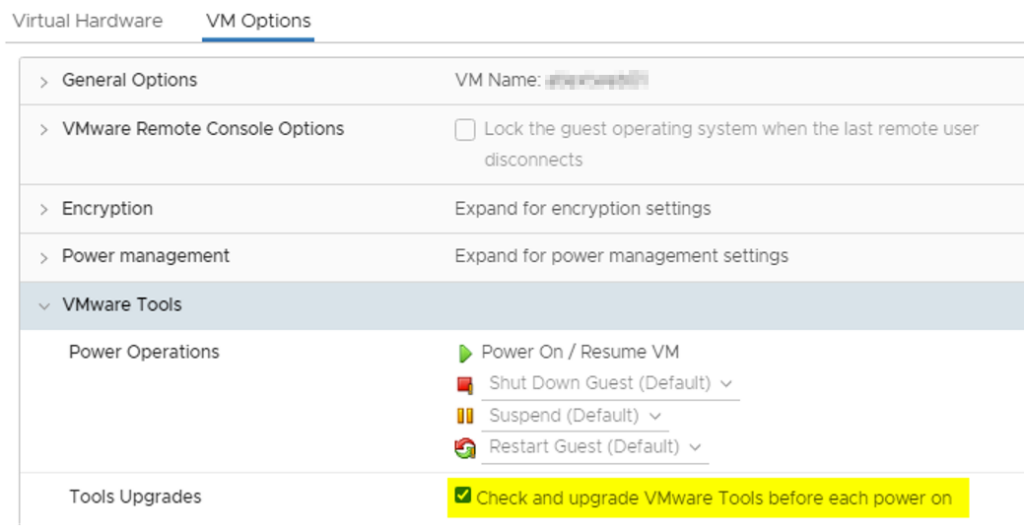The width and height of the screenshot is (1024, 532).
Task: Click the Expand for encryption settings text
Action: 582,209
